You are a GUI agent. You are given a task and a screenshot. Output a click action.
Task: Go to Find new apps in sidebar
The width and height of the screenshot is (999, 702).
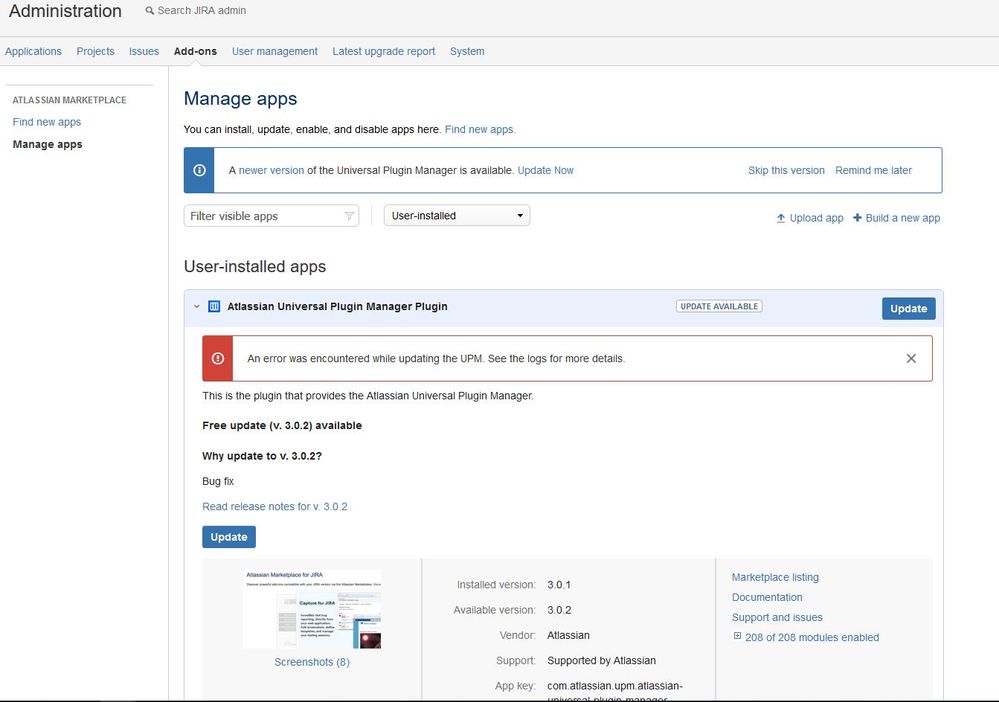(47, 122)
